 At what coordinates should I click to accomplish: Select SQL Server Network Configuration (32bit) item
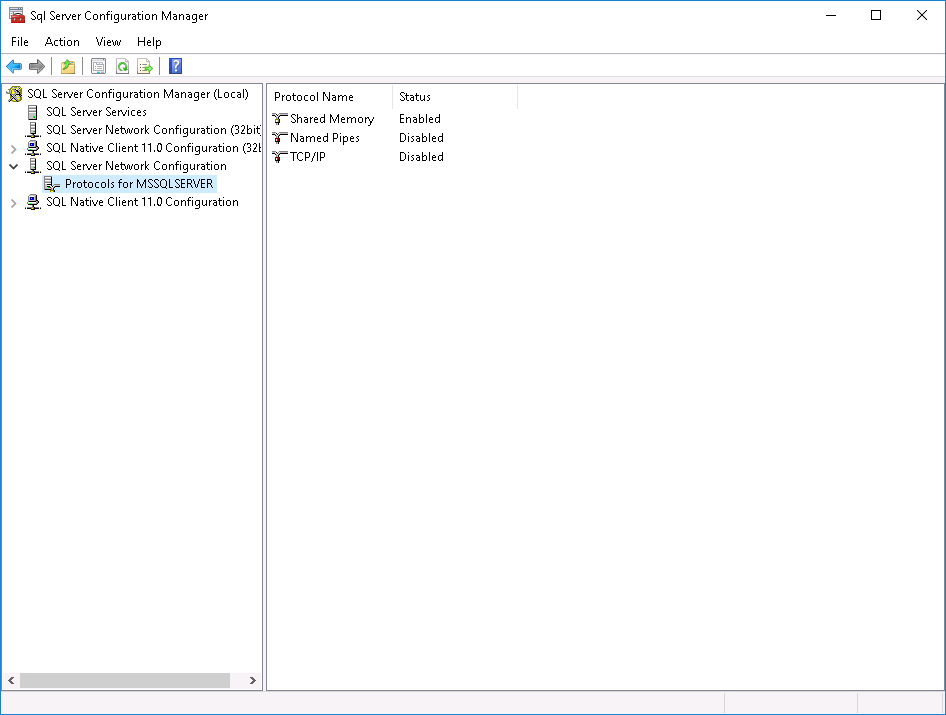tap(153, 130)
